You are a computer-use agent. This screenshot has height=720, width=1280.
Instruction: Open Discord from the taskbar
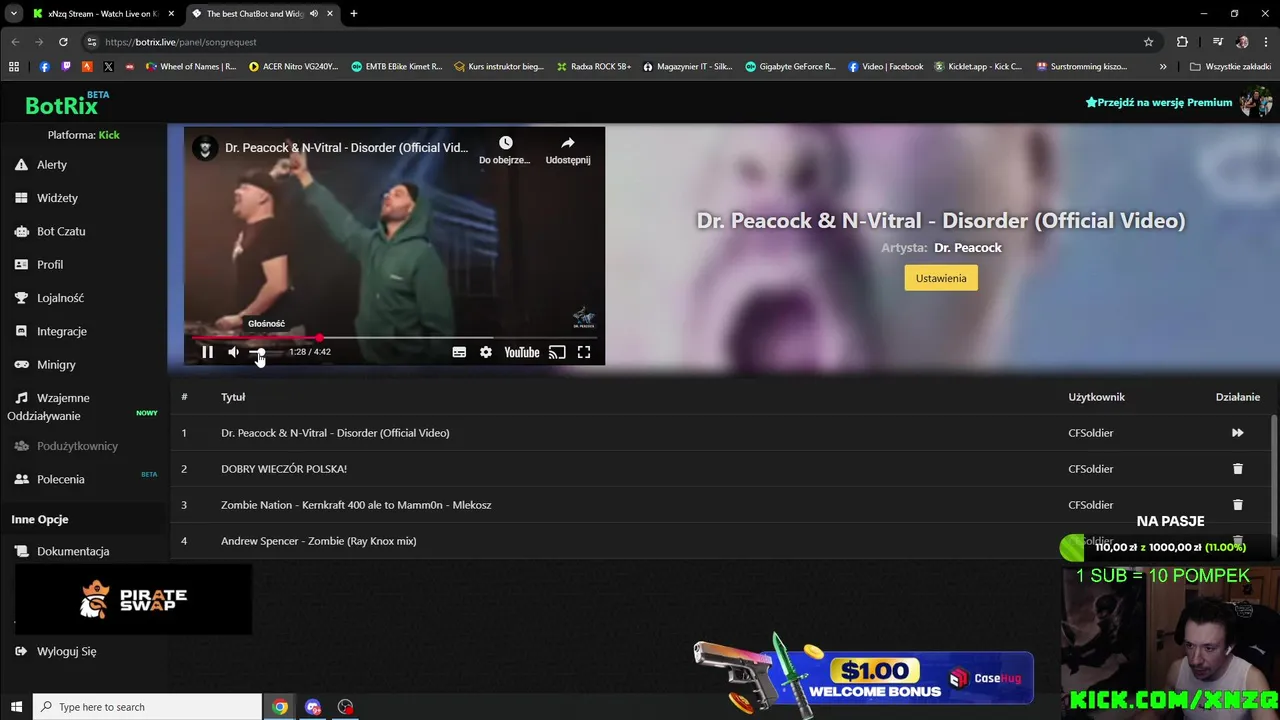(313, 707)
